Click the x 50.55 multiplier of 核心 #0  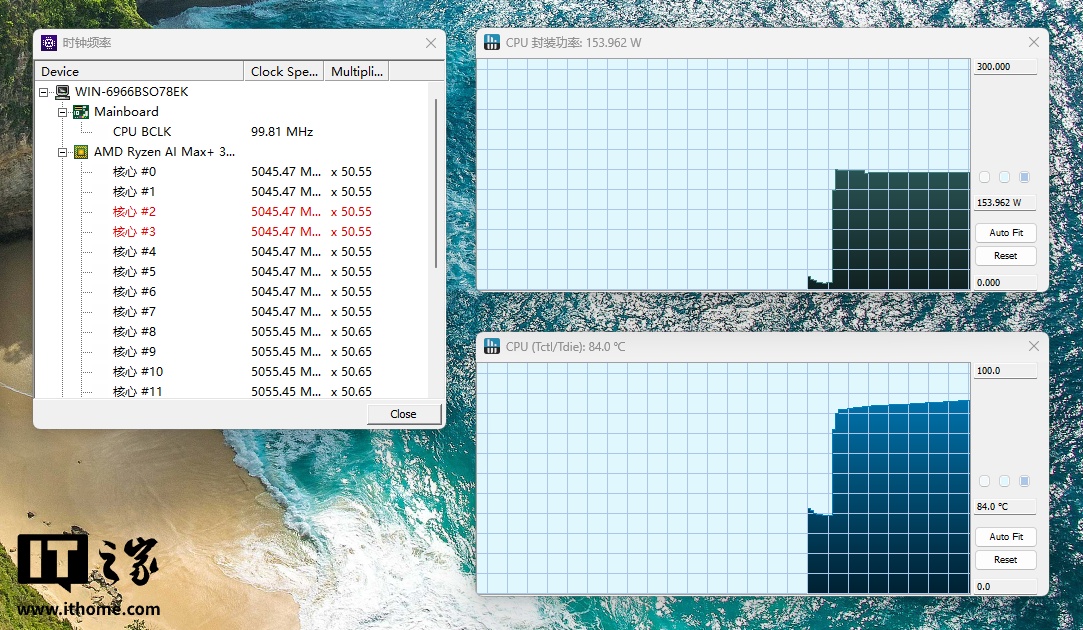point(352,172)
